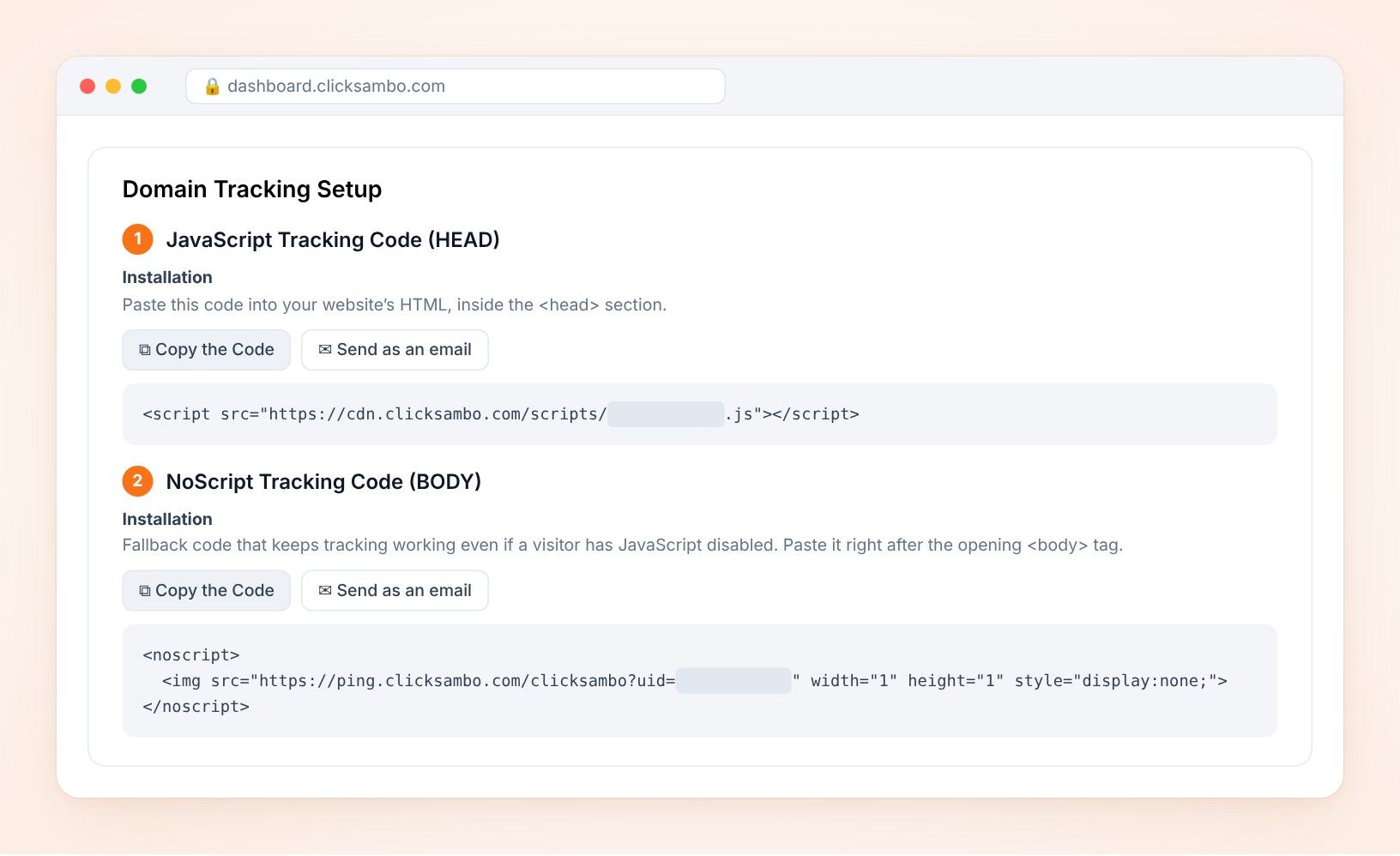
Task: Click the lock icon in the address bar
Action: coord(212,87)
